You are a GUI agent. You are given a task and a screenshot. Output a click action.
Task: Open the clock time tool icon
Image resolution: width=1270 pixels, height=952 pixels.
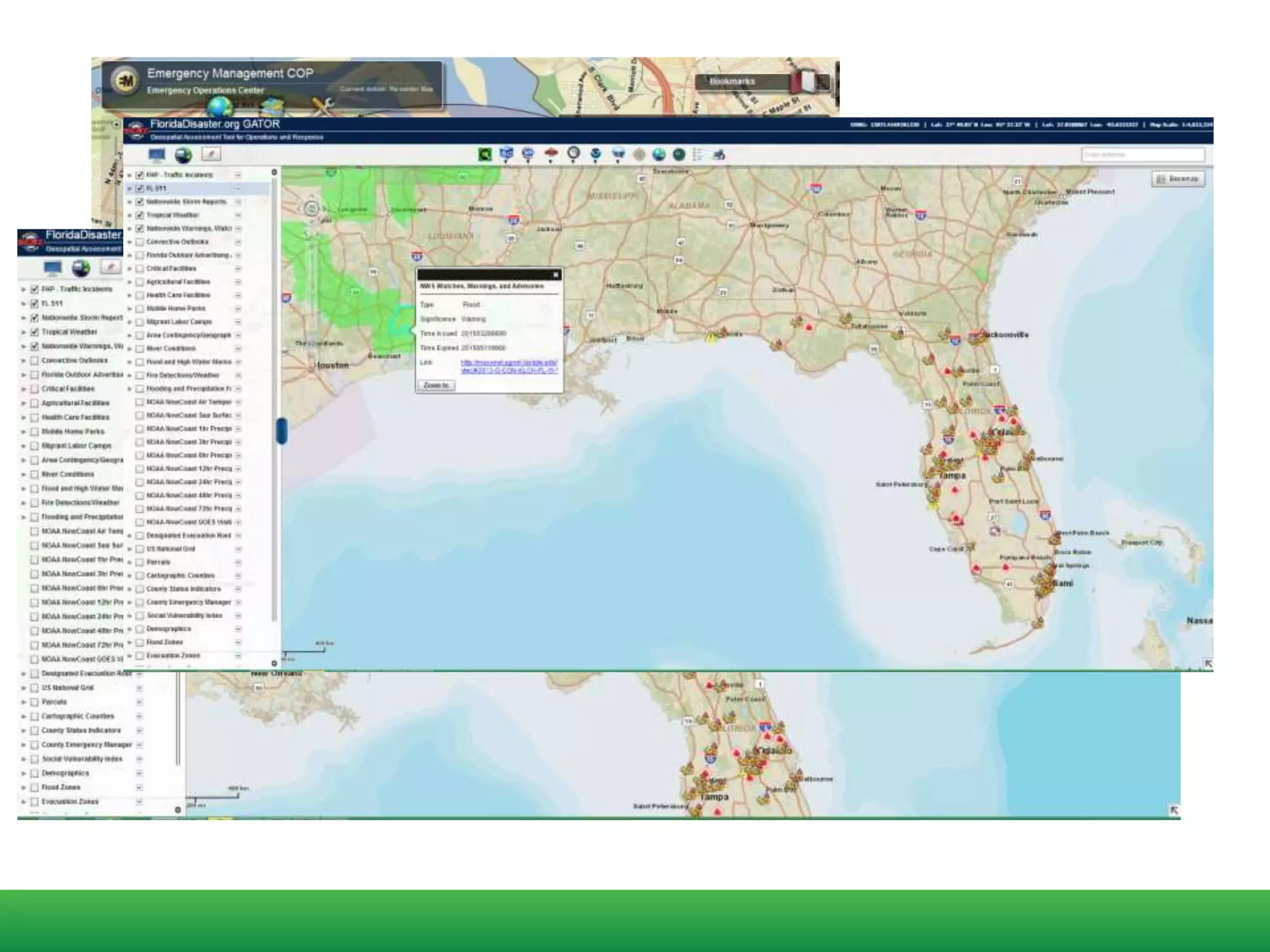pyautogui.click(x=574, y=153)
